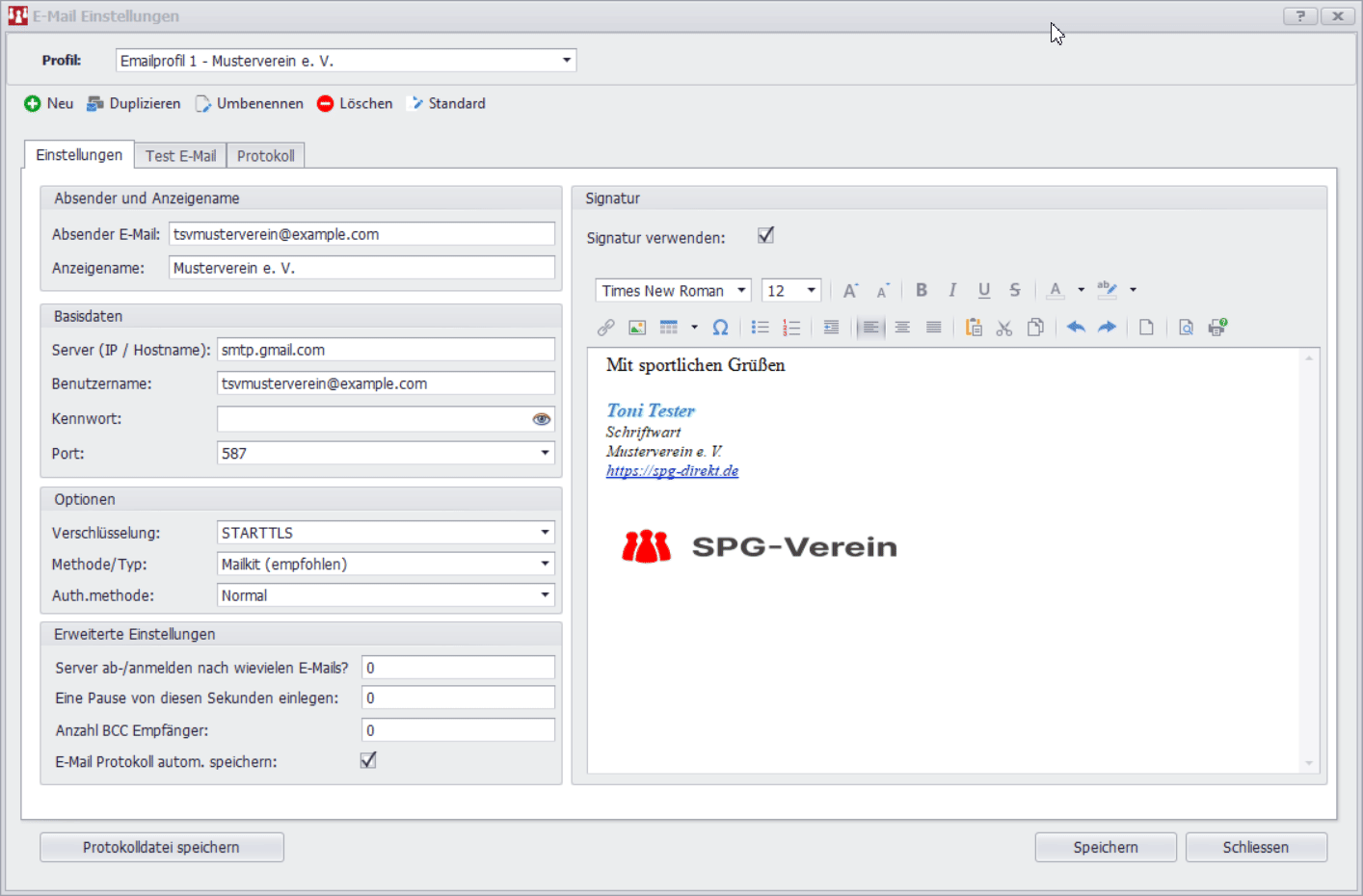Click the bulleted list icon
Image resolution: width=1363 pixels, height=896 pixels.
click(760, 328)
